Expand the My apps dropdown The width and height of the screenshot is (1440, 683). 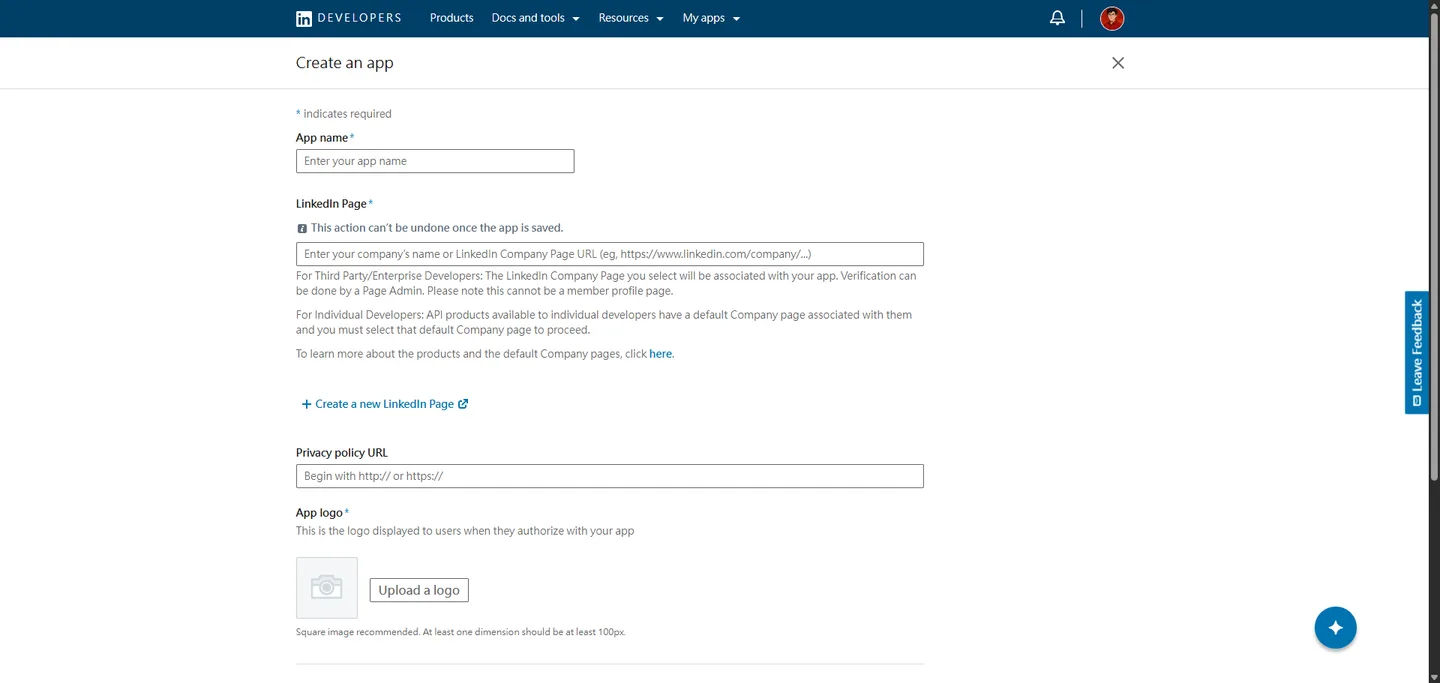pos(711,18)
